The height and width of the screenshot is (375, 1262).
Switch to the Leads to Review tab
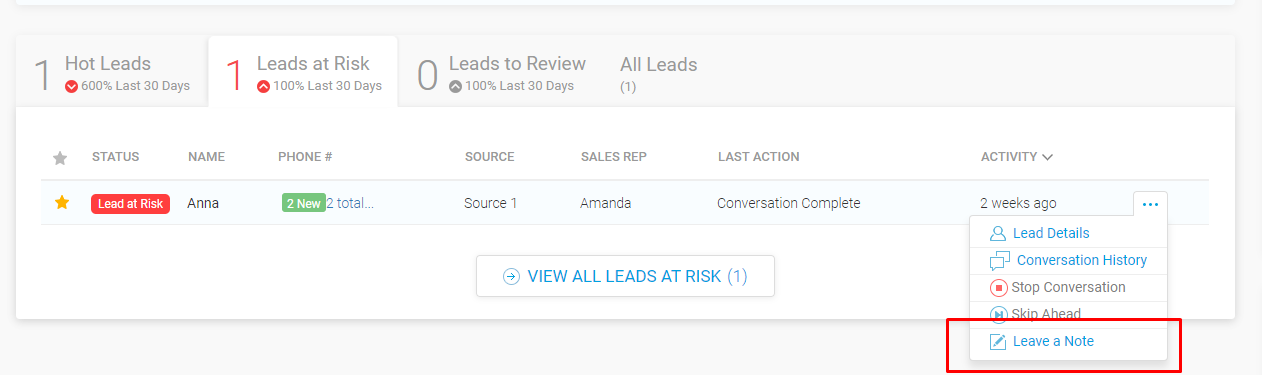point(501,73)
